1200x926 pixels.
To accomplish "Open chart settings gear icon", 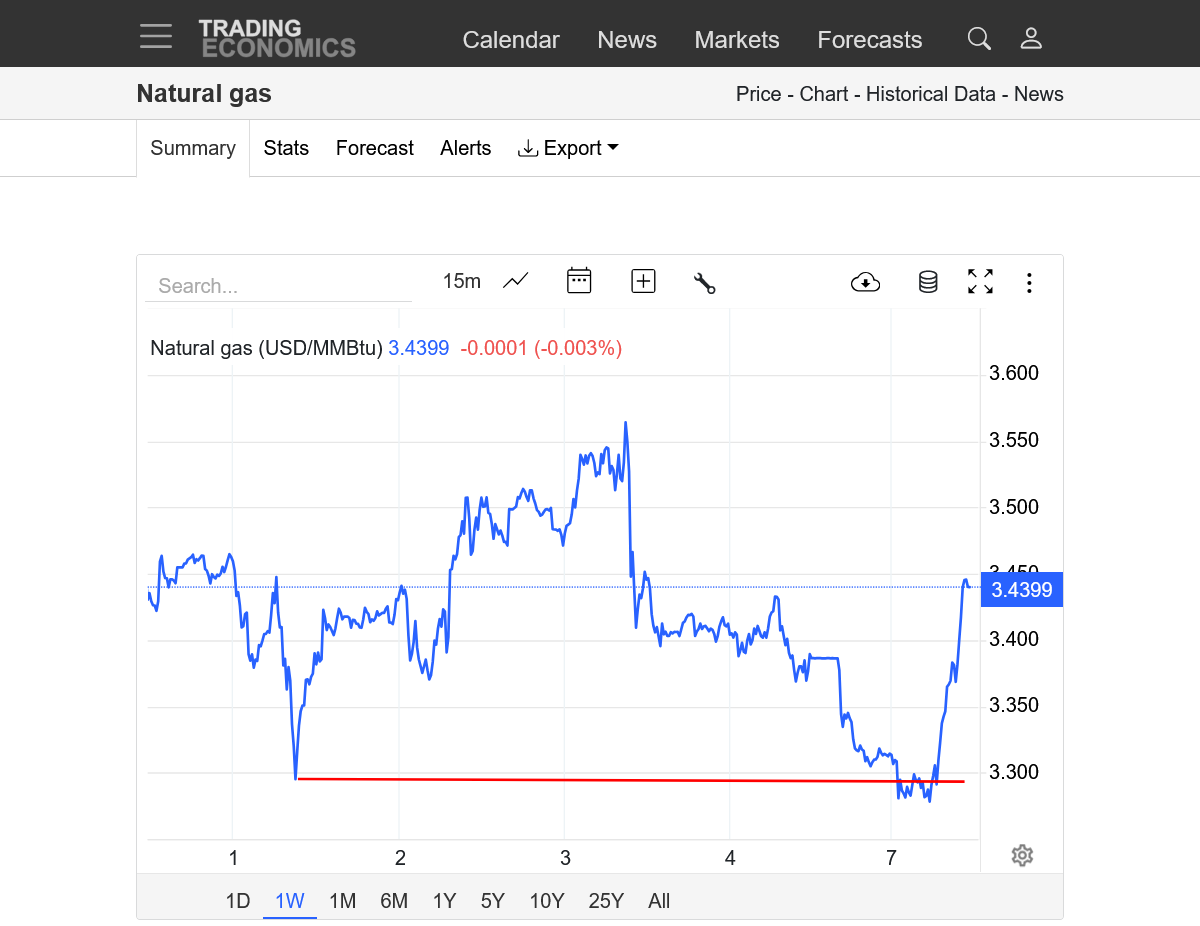I will click(x=1021, y=855).
